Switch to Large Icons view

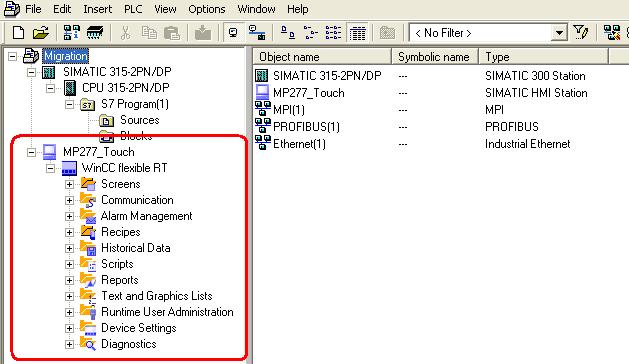point(288,33)
